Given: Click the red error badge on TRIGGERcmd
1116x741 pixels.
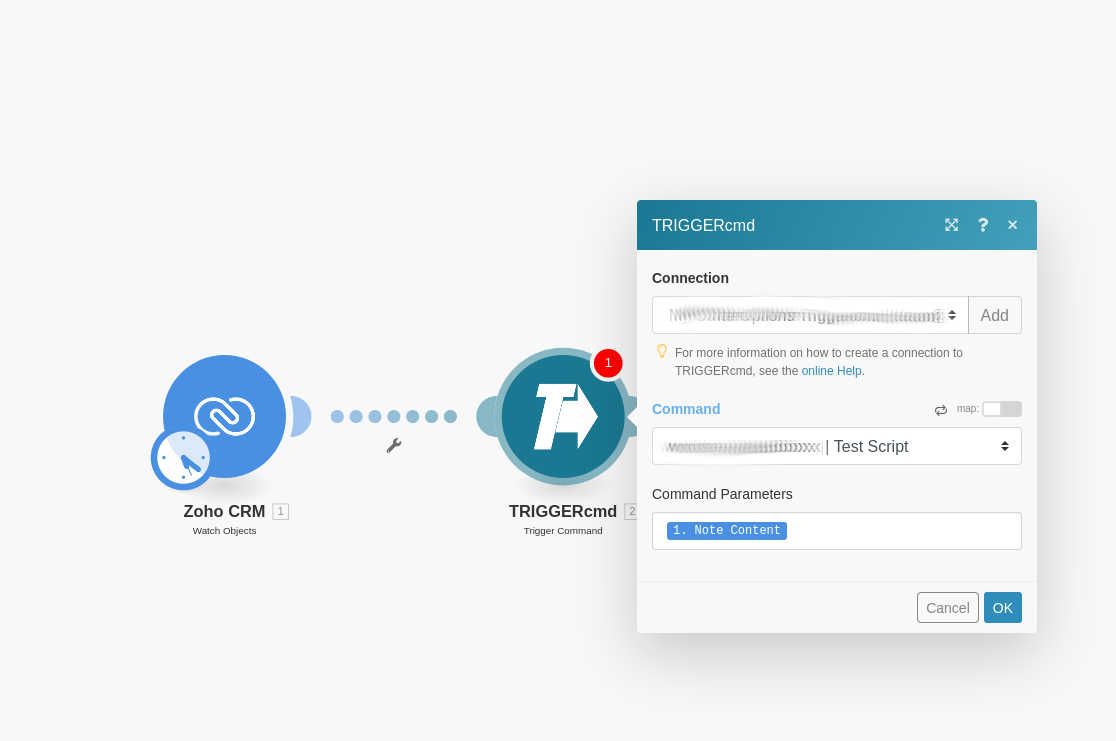Looking at the screenshot, I should 608,363.
